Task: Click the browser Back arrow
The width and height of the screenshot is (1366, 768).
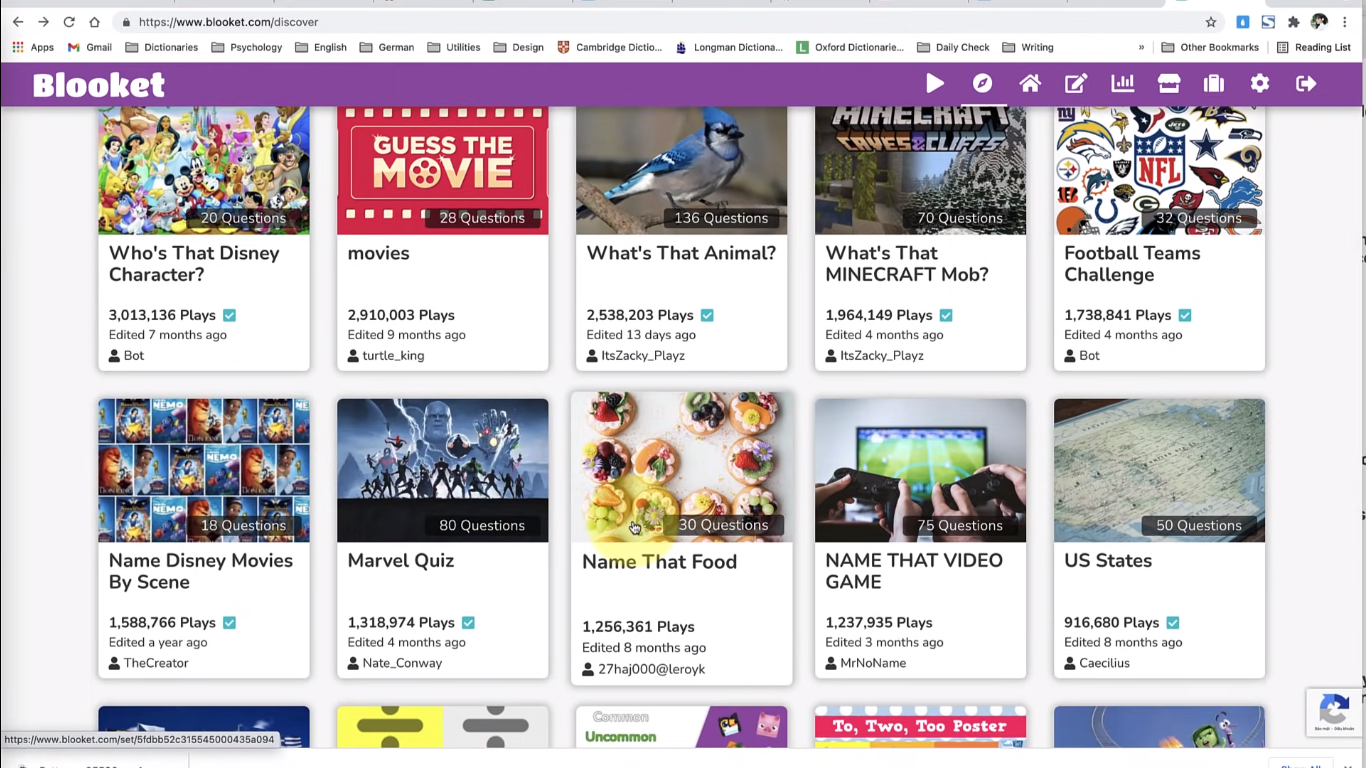Action: [18, 22]
